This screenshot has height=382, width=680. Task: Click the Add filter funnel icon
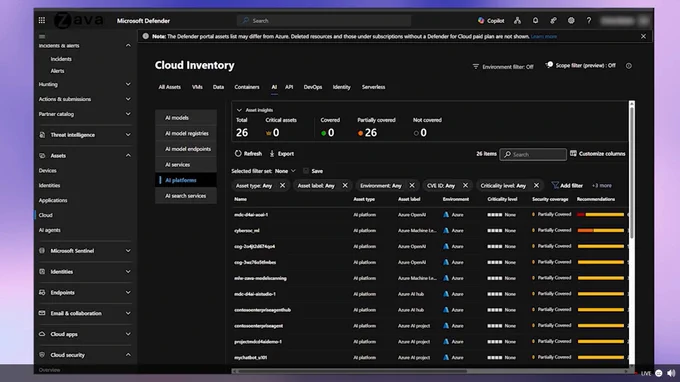coord(555,186)
